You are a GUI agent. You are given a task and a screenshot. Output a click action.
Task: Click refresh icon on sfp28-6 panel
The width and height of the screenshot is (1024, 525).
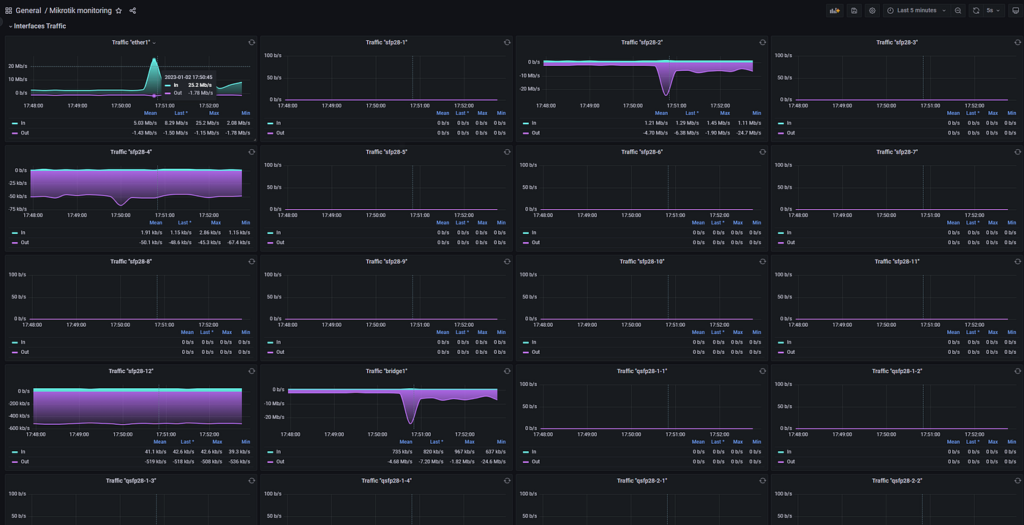tap(762, 152)
